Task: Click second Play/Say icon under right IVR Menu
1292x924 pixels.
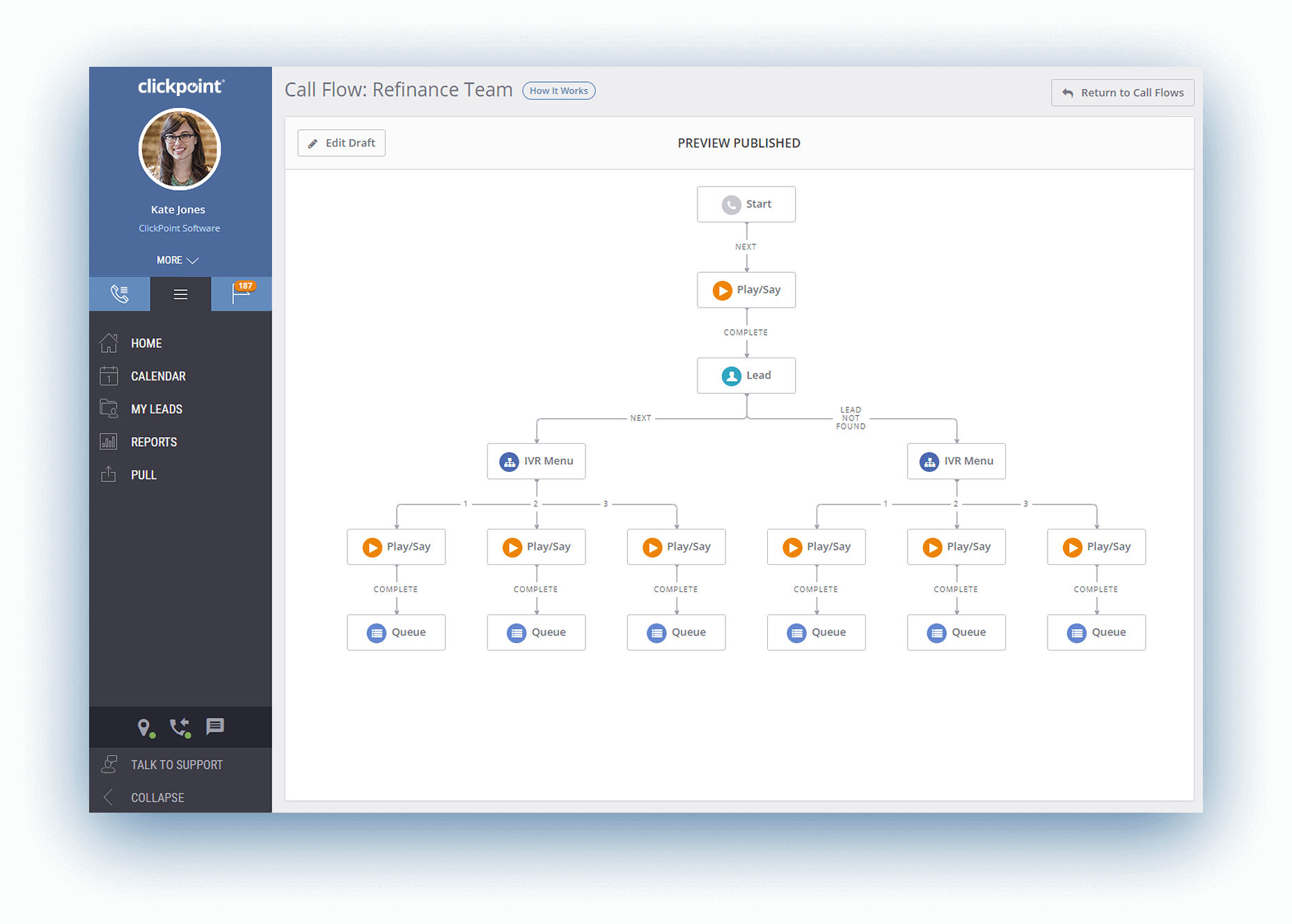Action: (x=932, y=547)
